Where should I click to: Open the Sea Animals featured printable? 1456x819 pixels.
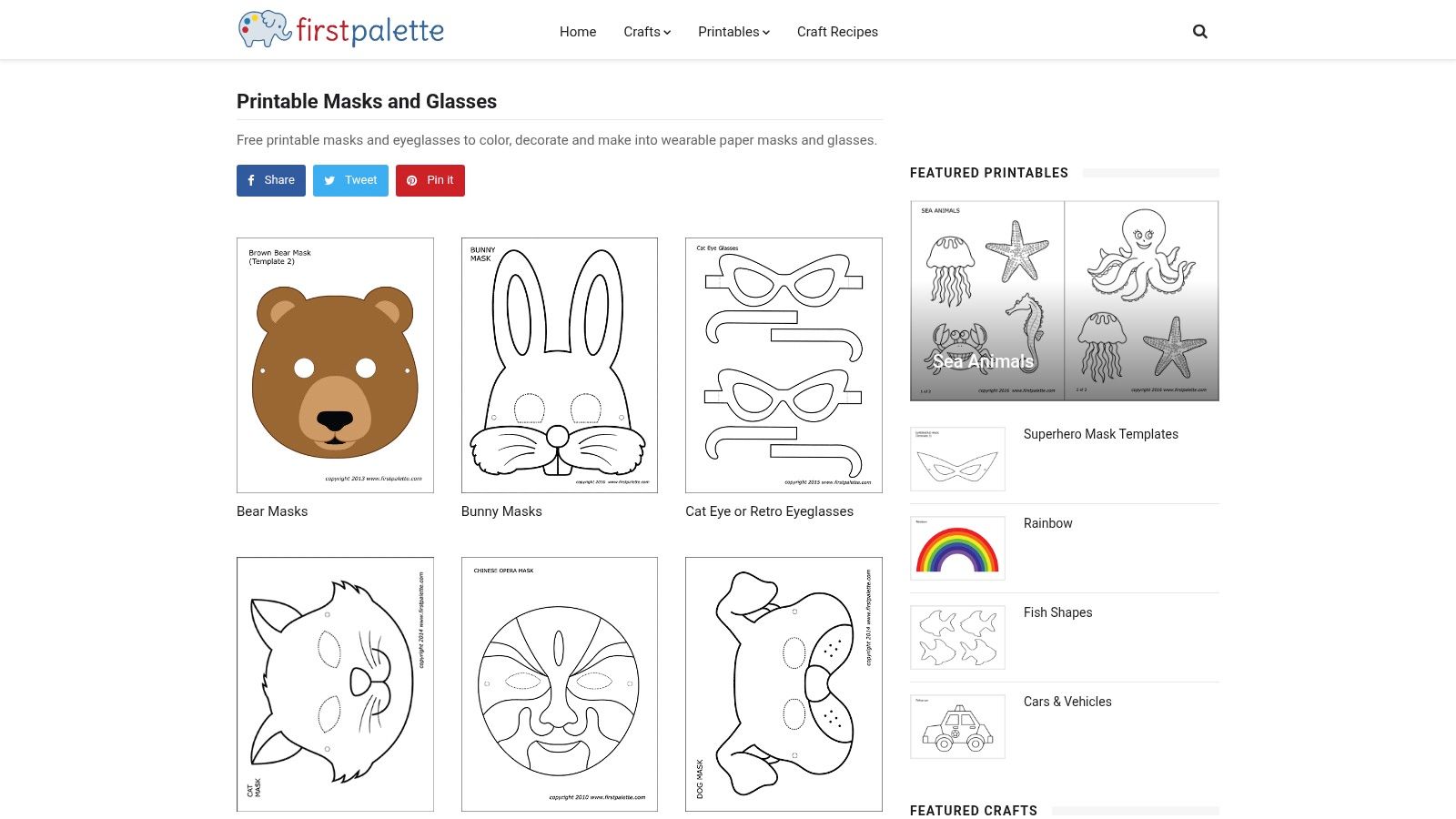1064,299
